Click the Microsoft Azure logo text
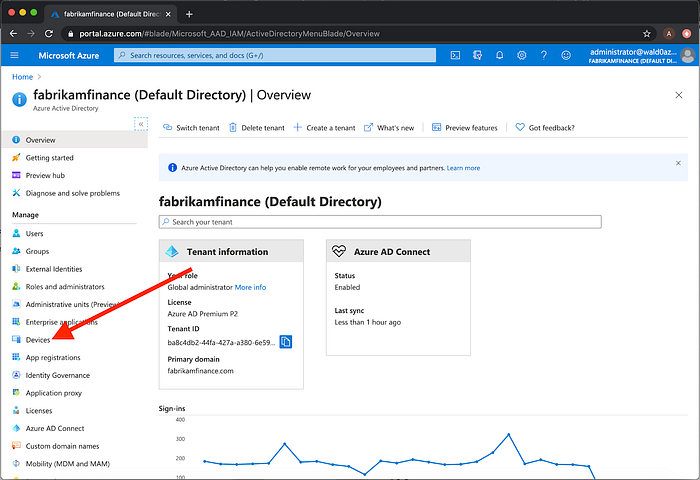This screenshot has height=480, width=700. coord(69,56)
